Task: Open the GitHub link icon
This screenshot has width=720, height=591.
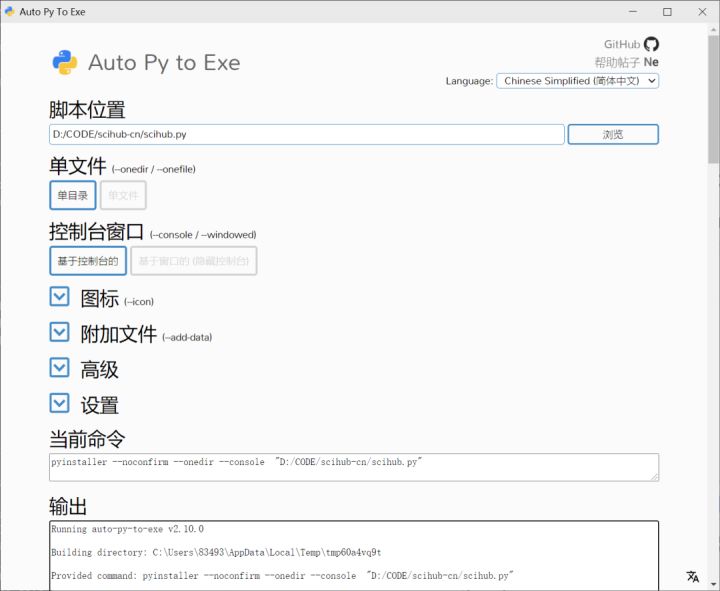Action: [651, 44]
